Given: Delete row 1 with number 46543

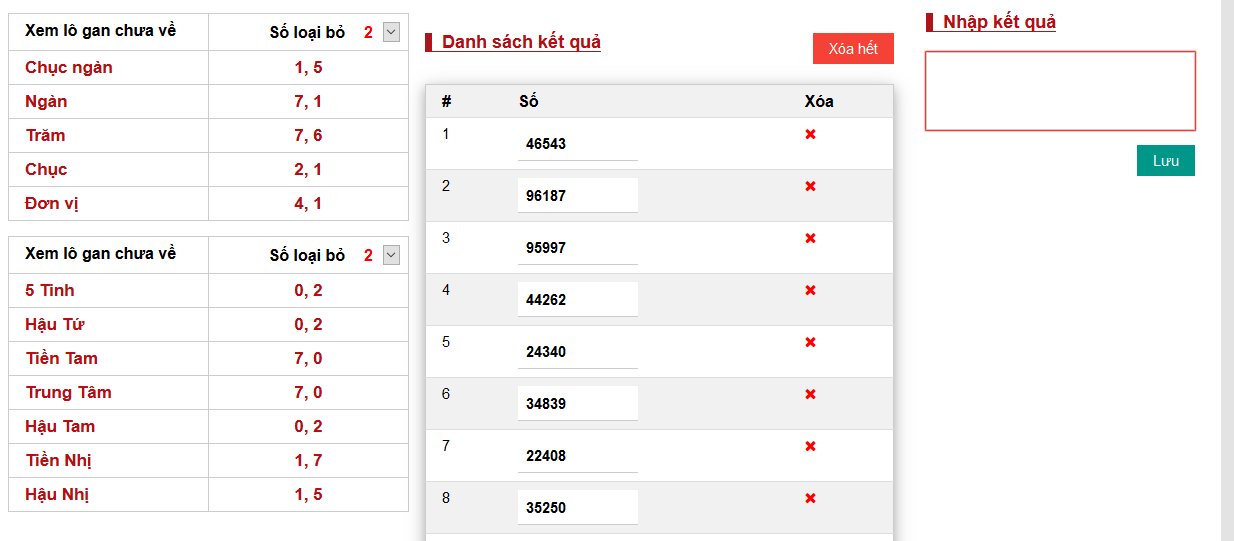Looking at the screenshot, I should pyautogui.click(x=810, y=134).
